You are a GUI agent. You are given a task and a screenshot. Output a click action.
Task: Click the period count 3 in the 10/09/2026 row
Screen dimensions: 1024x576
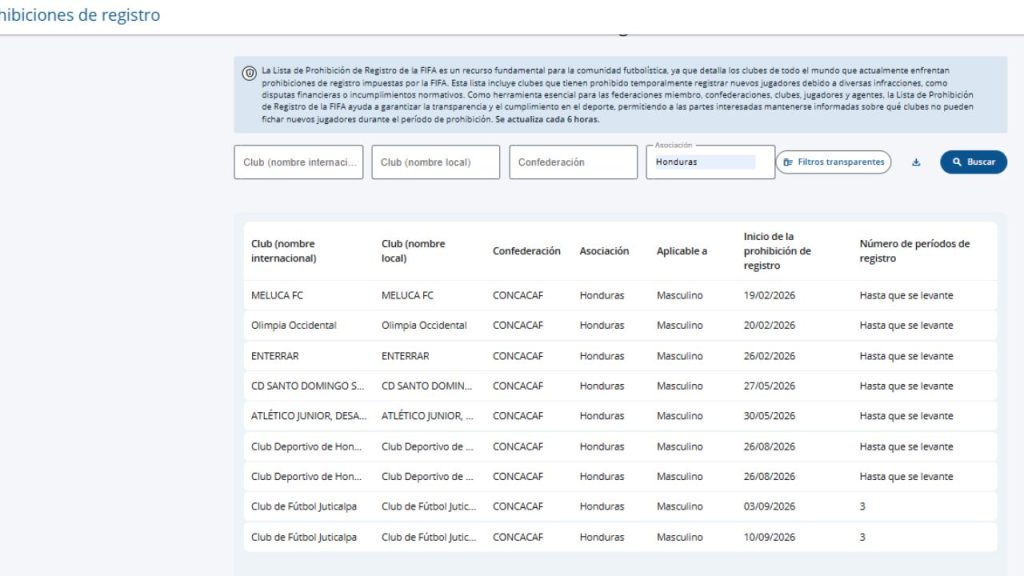tap(862, 537)
